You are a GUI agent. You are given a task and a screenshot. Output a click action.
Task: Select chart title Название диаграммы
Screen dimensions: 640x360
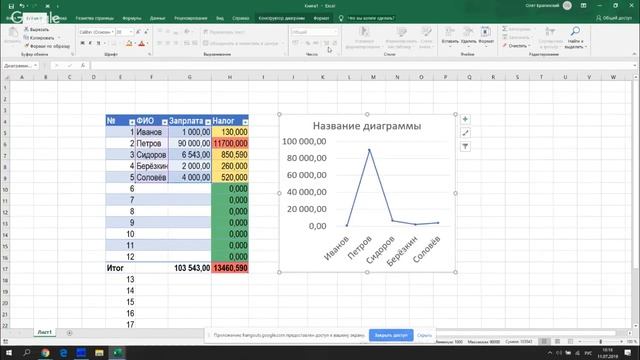tap(367, 126)
